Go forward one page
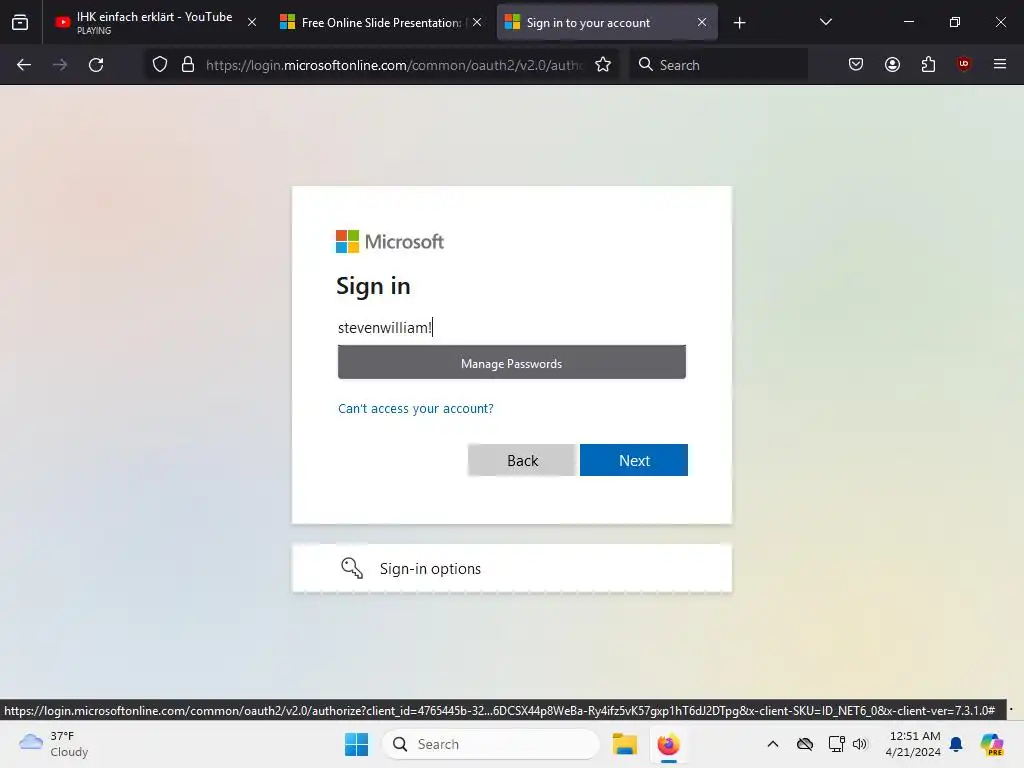The image size is (1024, 768). tap(60, 65)
